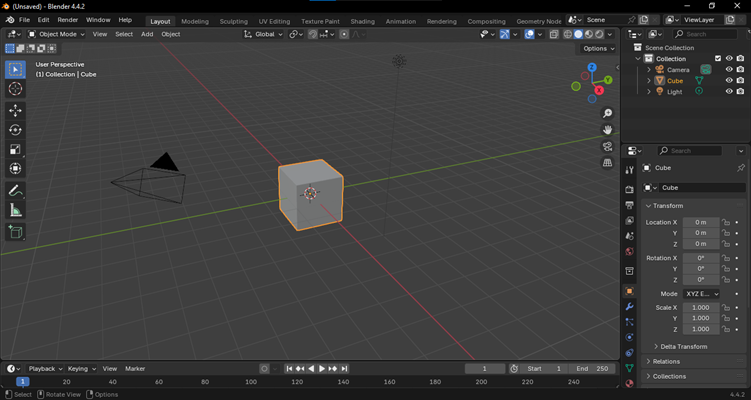This screenshot has height=400, width=751.
Task: Switch to orthographic view with the grid icon
Action: pos(607,164)
